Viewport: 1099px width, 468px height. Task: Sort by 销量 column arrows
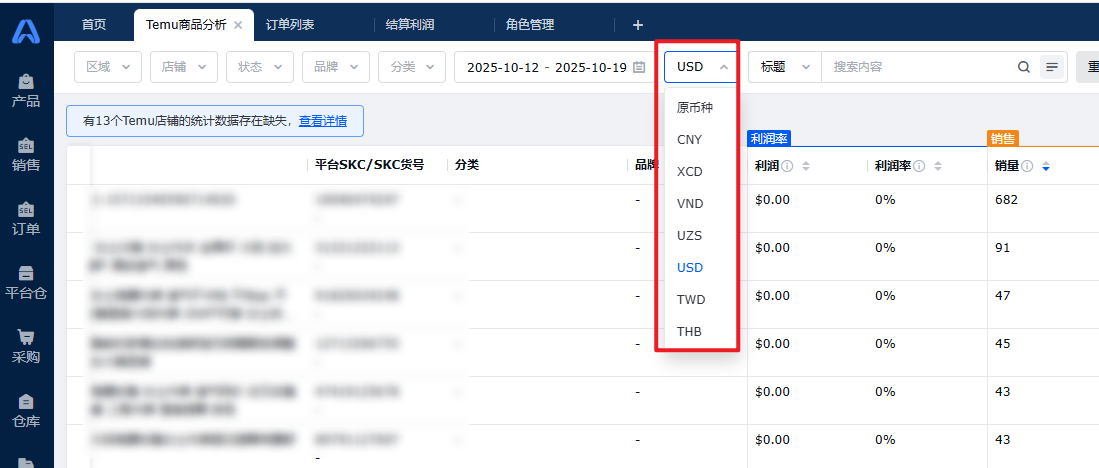coord(1046,166)
